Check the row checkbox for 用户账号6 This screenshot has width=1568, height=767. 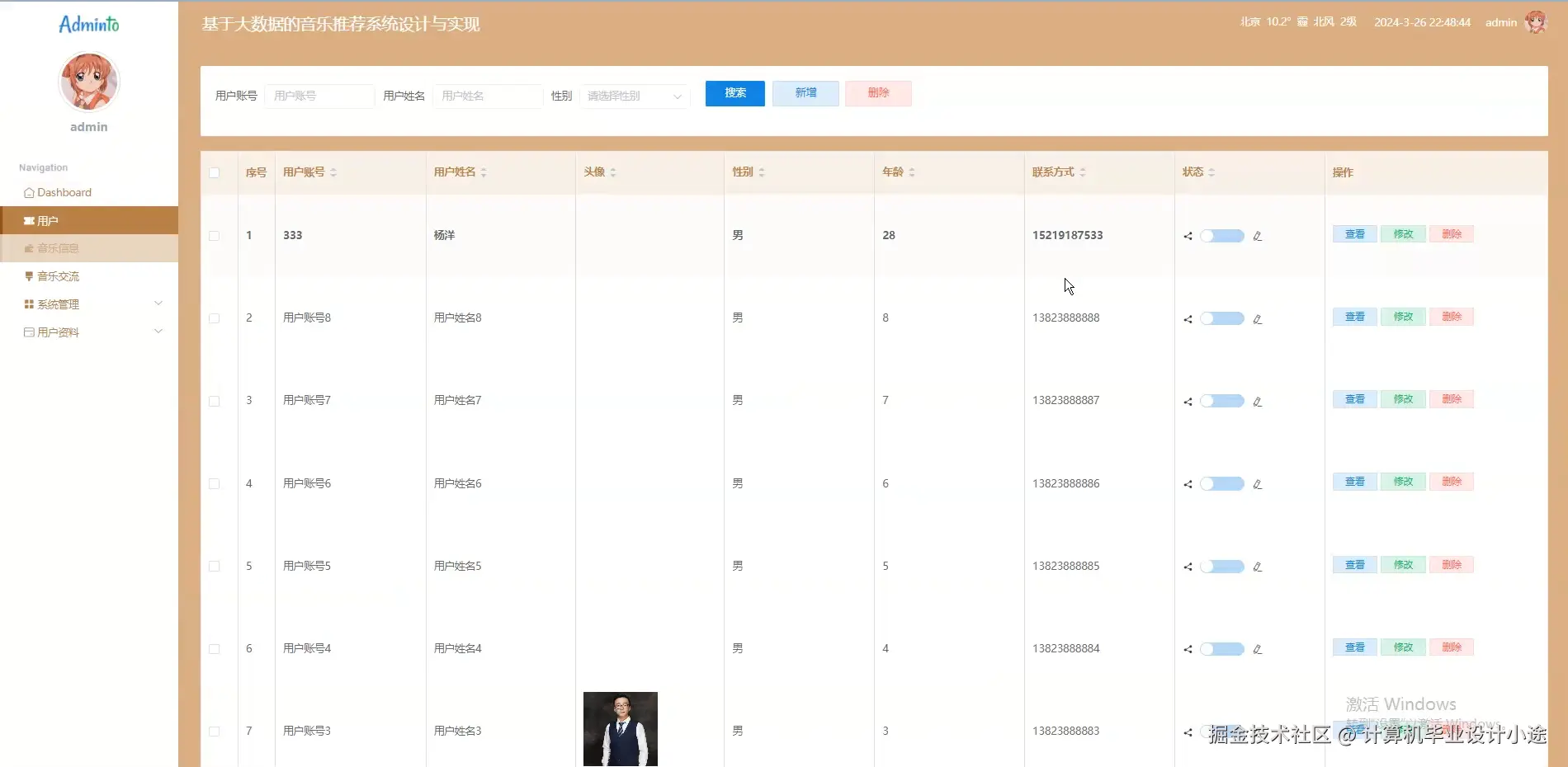pos(215,483)
